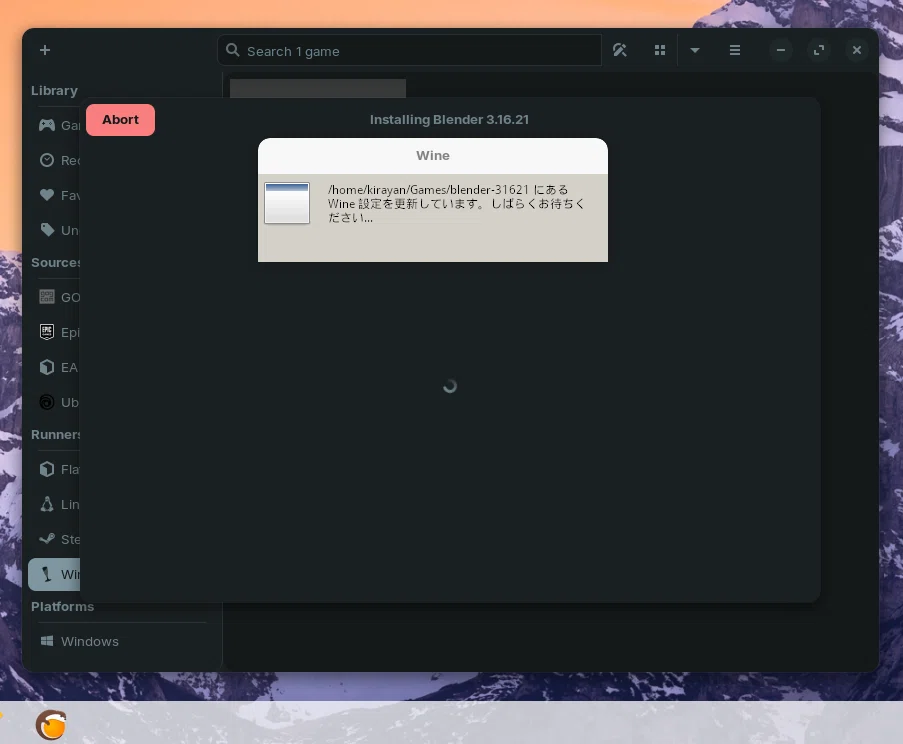The height and width of the screenshot is (744, 903).
Task: Click the Library section header
Action: click(x=54, y=90)
